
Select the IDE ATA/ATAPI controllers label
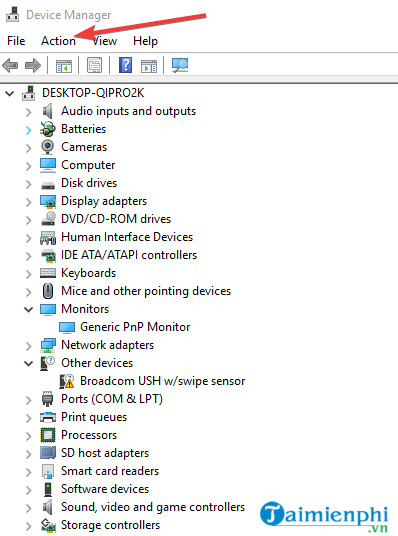pyautogui.click(x=129, y=255)
